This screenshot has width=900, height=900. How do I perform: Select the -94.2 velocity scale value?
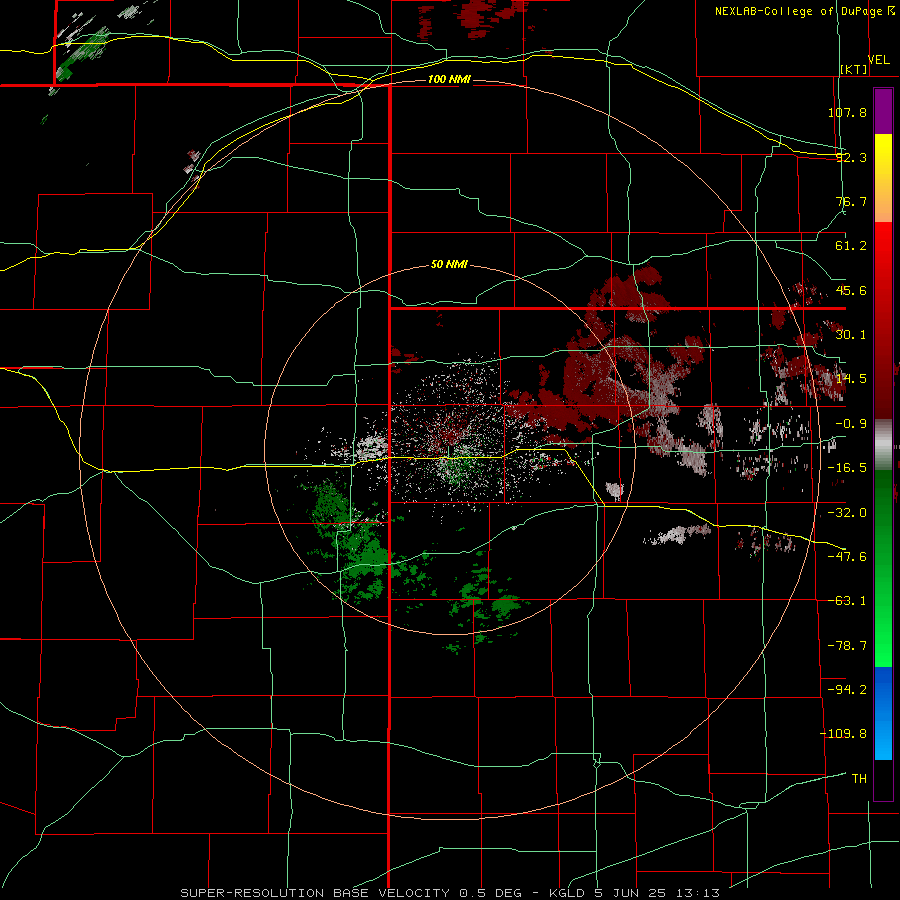(x=847, y=689)
